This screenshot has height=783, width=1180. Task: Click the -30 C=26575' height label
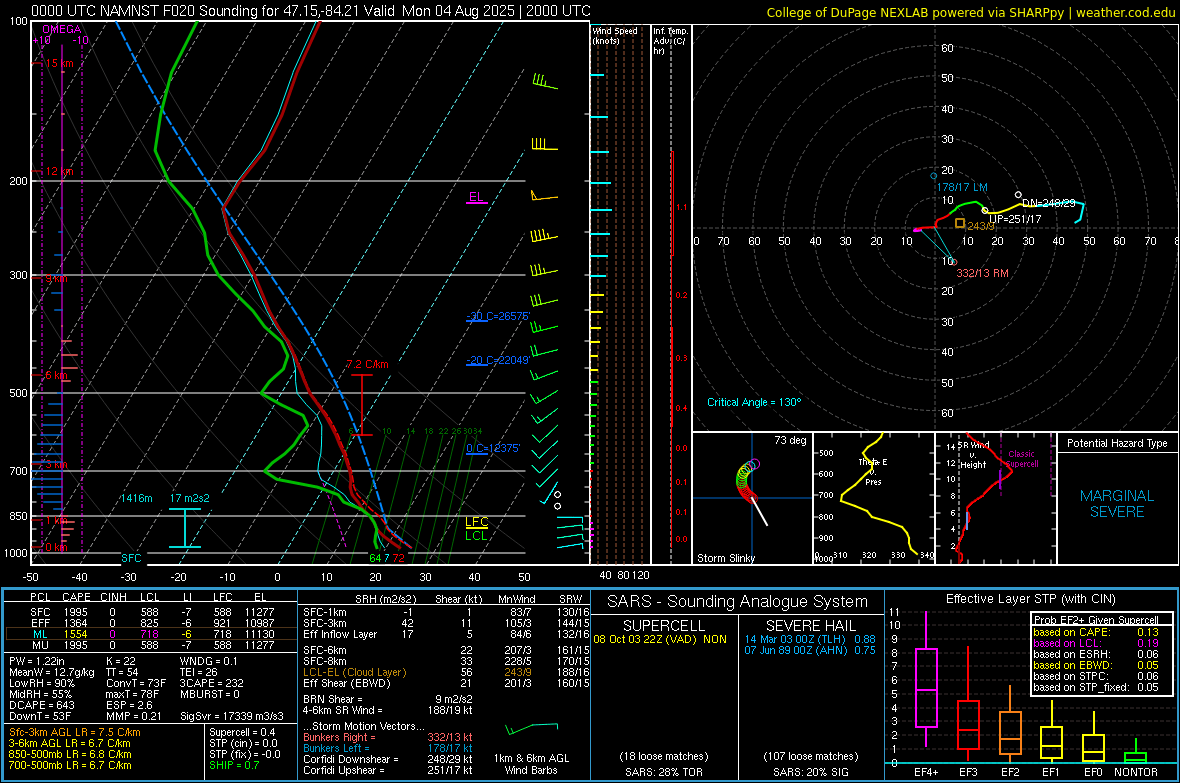[498, 316]
